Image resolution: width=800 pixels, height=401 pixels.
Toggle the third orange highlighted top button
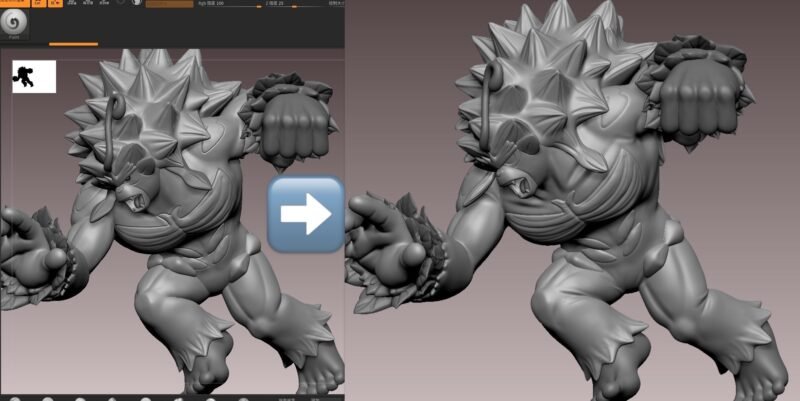(x=54, y=4)
